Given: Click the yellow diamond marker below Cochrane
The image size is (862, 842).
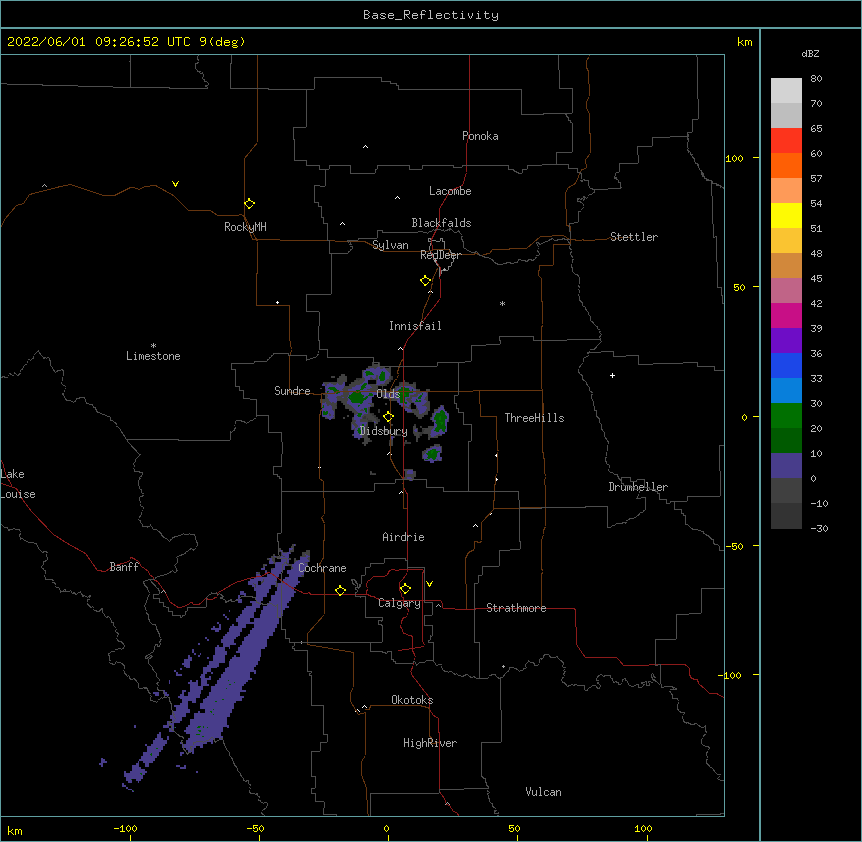Looking at the screenshot, I should coord(340,590).
